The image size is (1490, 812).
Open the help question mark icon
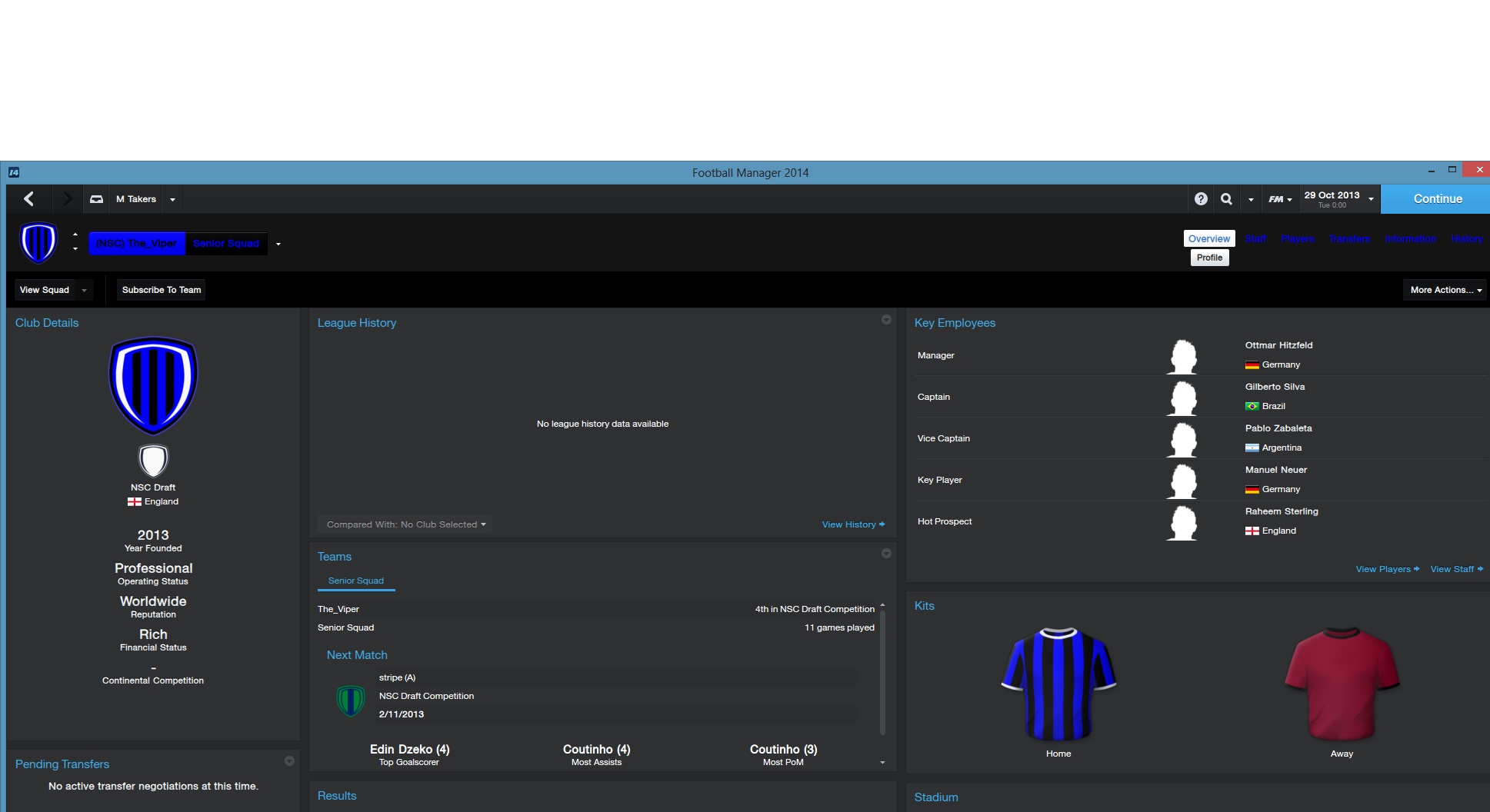click(1201, 199)
